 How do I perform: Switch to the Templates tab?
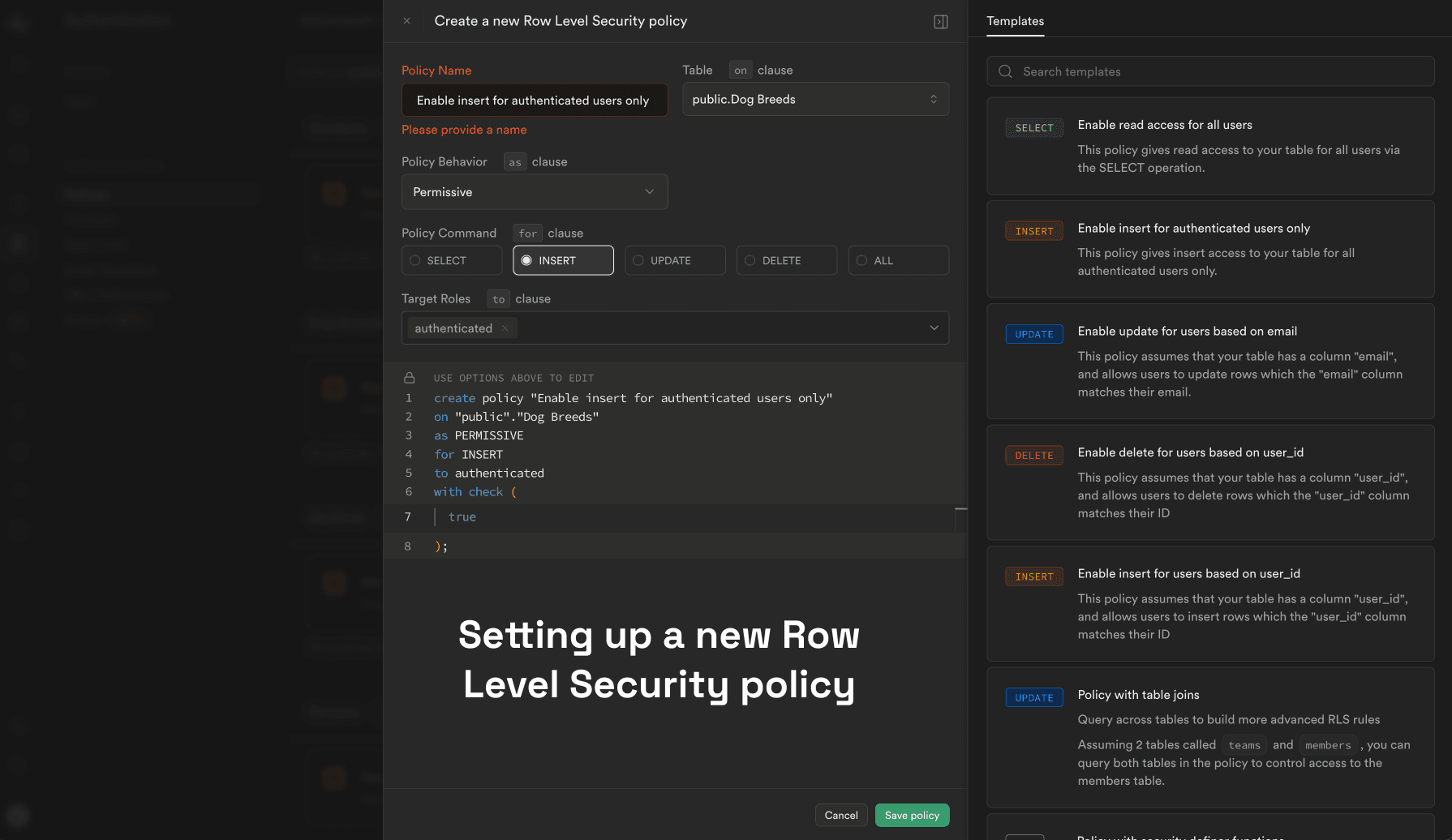(1015, 21)
